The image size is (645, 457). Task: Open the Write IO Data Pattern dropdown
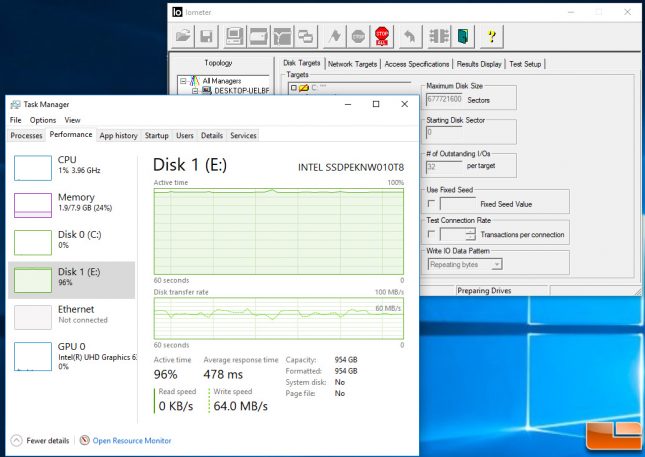(x=497, y=264)
